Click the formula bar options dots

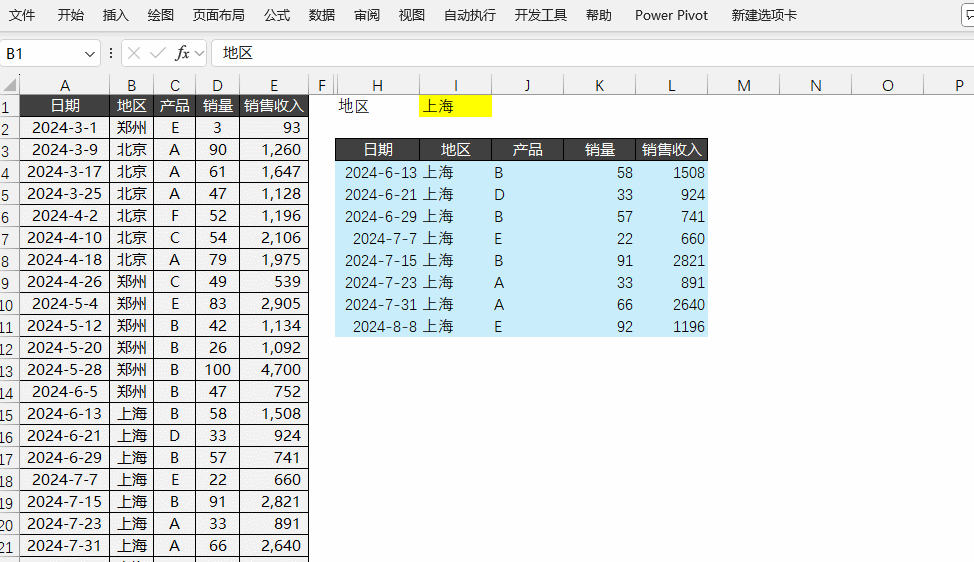[x=111, y=53]
